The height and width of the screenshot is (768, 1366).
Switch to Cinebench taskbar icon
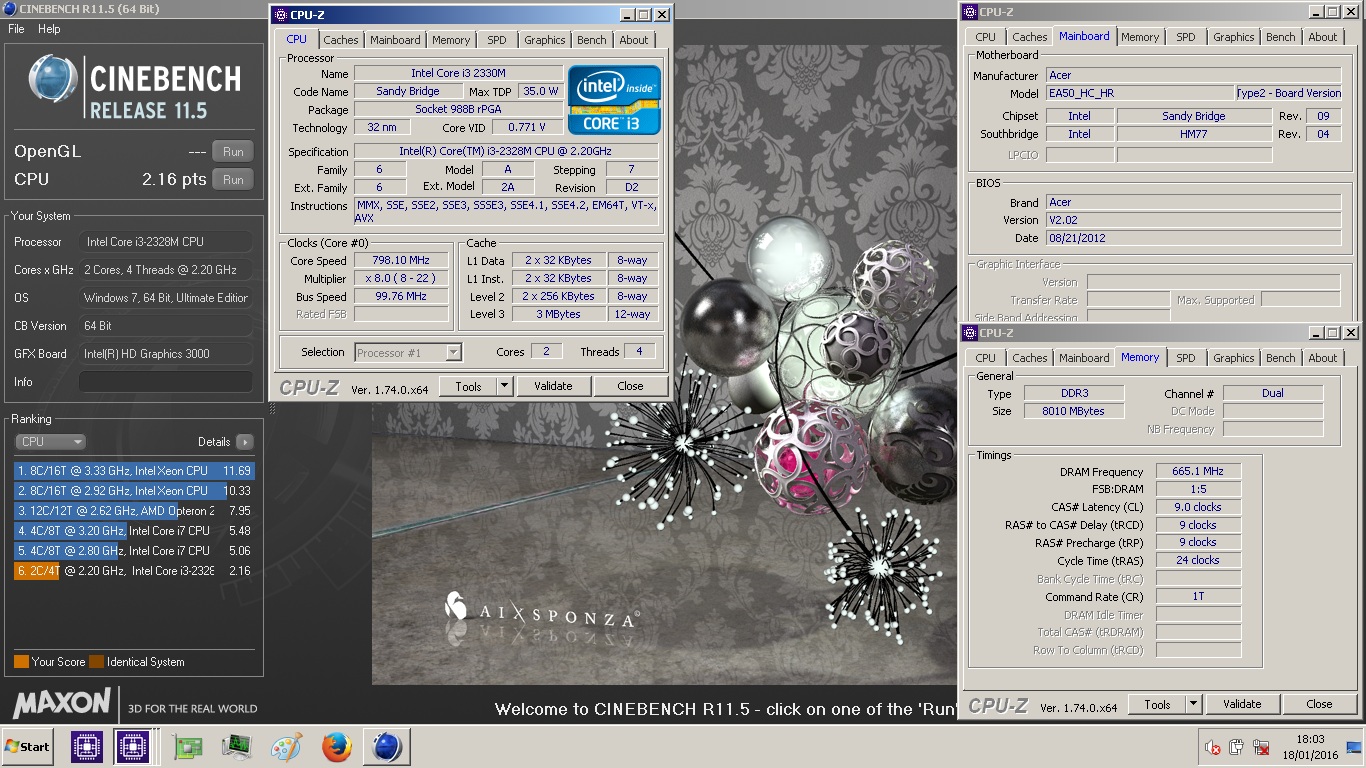click(387, 747)
